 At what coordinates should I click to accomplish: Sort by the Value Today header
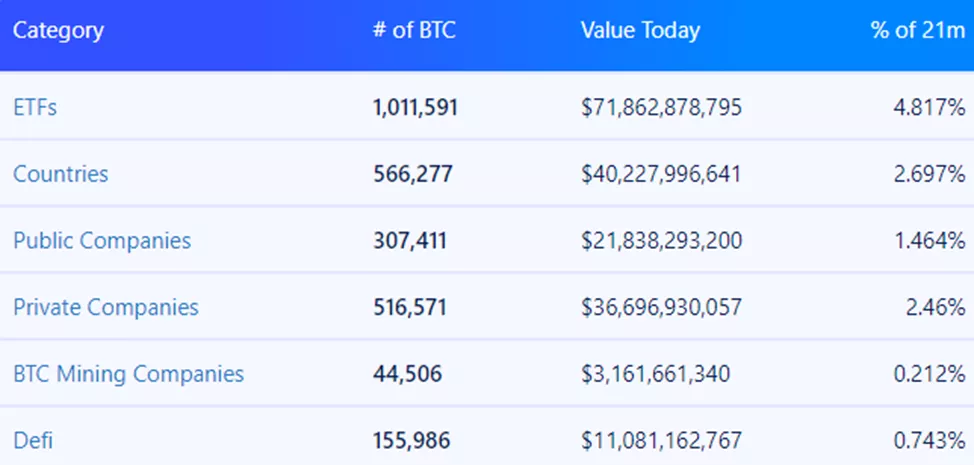(x=640, y=30)
